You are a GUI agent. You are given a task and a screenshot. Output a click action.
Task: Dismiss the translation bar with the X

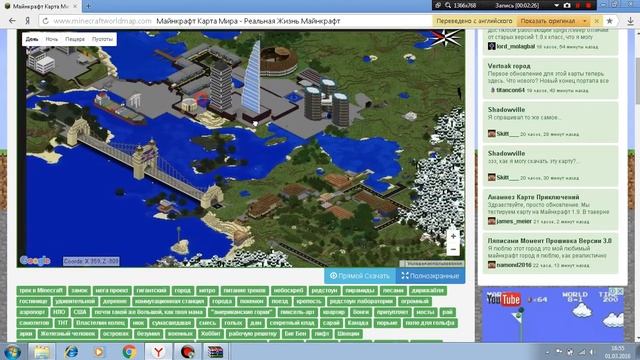click(596, 21)
